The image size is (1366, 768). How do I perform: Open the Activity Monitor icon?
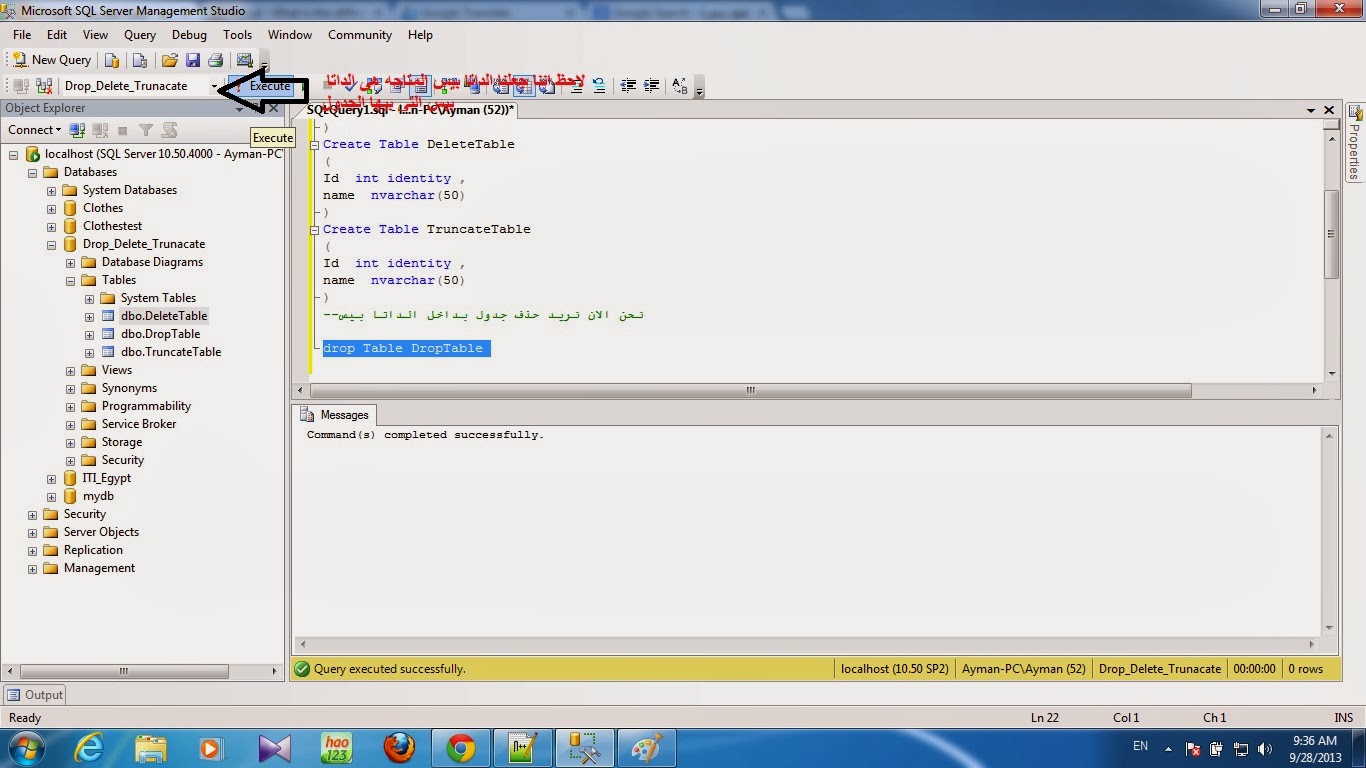(x=244, y=60)
